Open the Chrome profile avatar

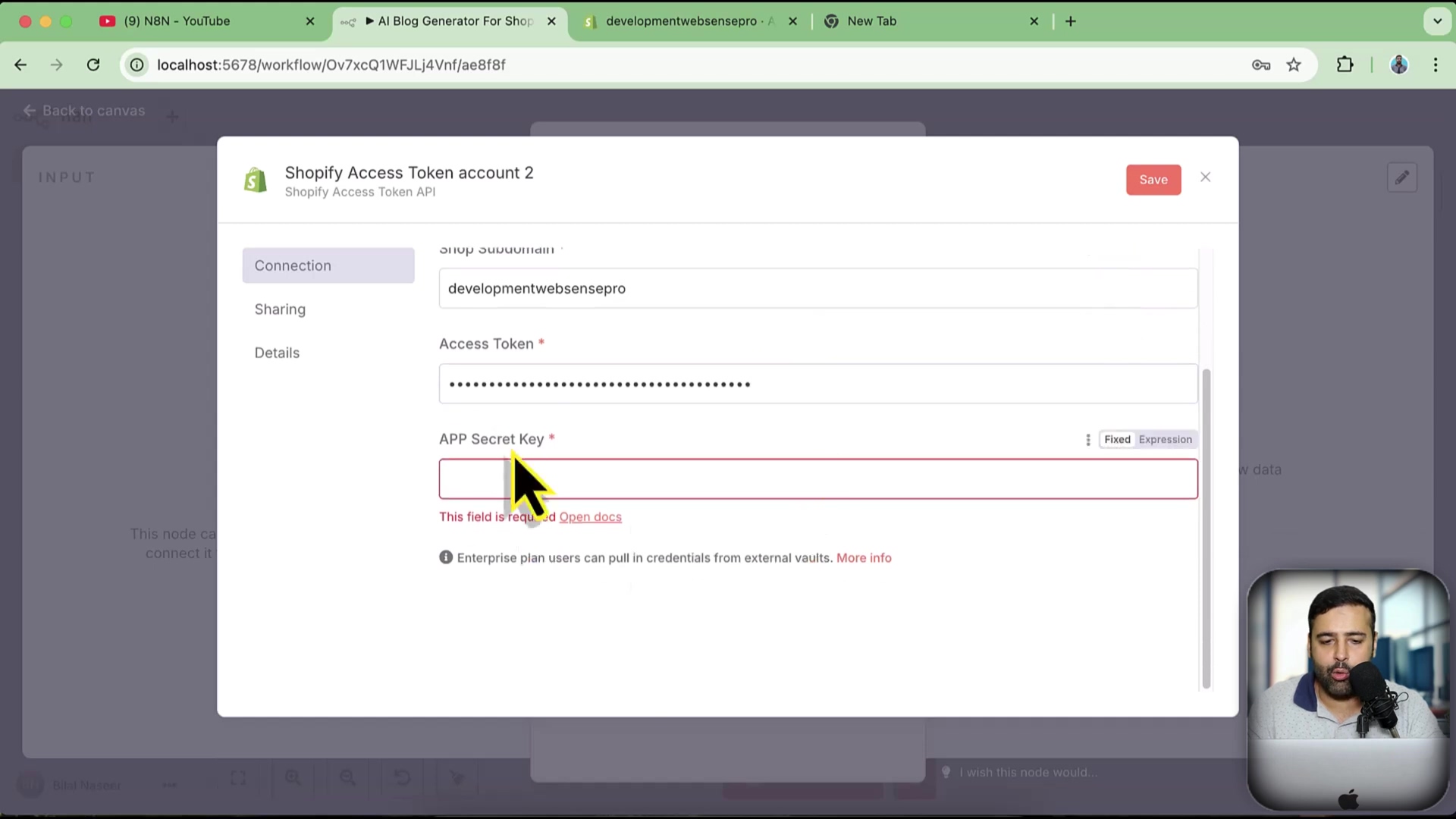[x=1399, y=65]
